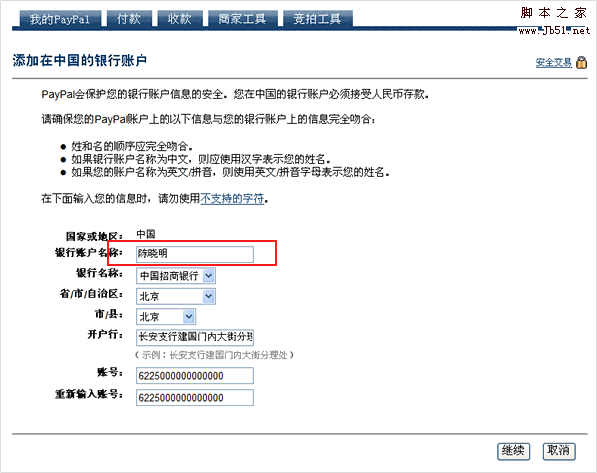Viewport: 597px width, 473px height.
Task: Focus the 开户行 branch input field
Action: tap(195, 337)
